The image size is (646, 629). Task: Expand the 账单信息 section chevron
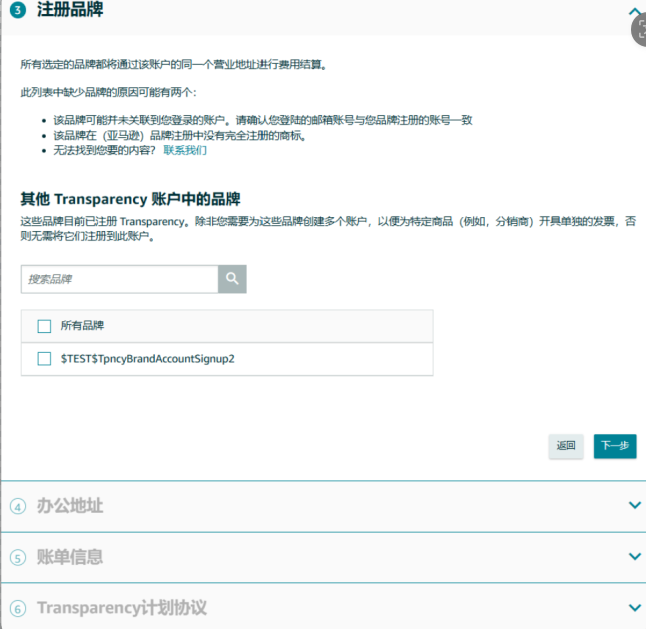coord(635,556)
